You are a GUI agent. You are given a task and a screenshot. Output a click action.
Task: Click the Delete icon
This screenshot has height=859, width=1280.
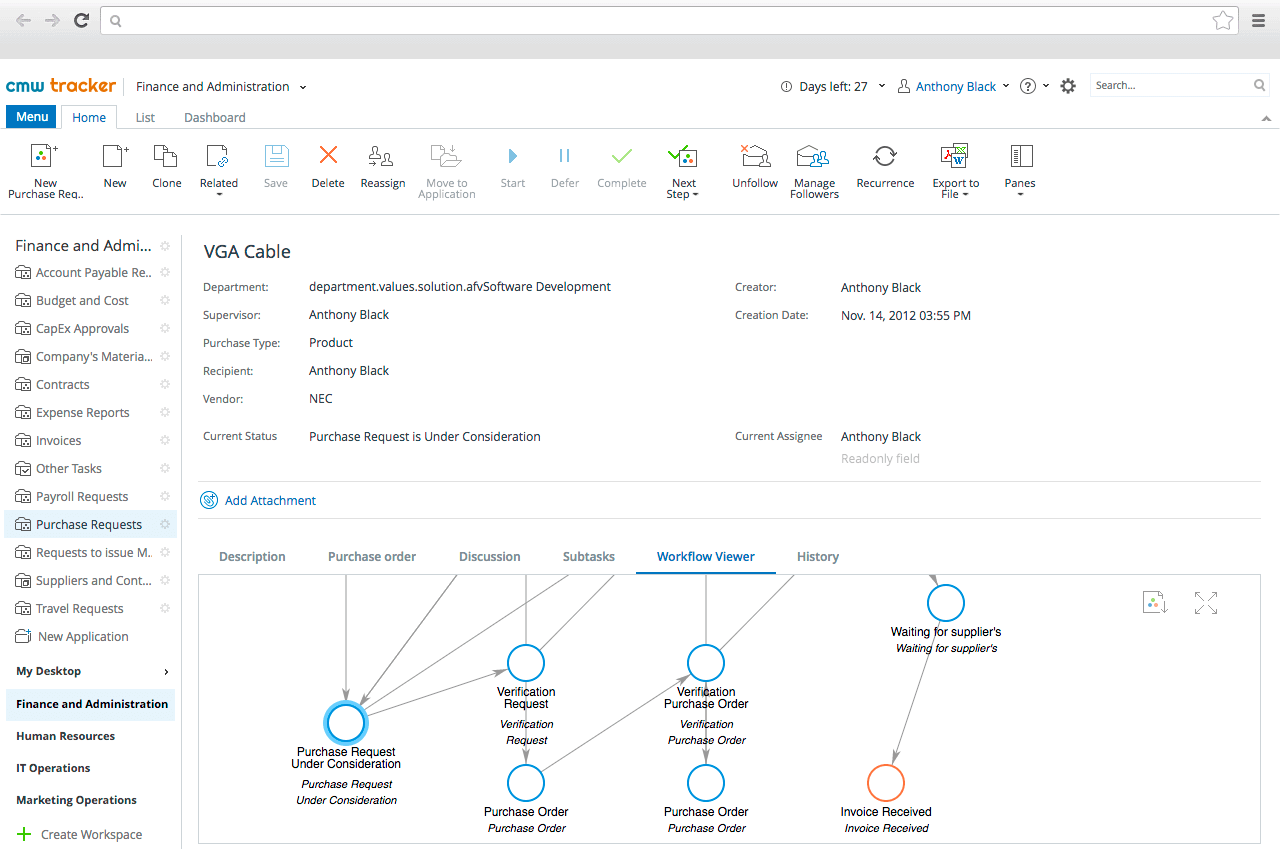tap(327, 168)
